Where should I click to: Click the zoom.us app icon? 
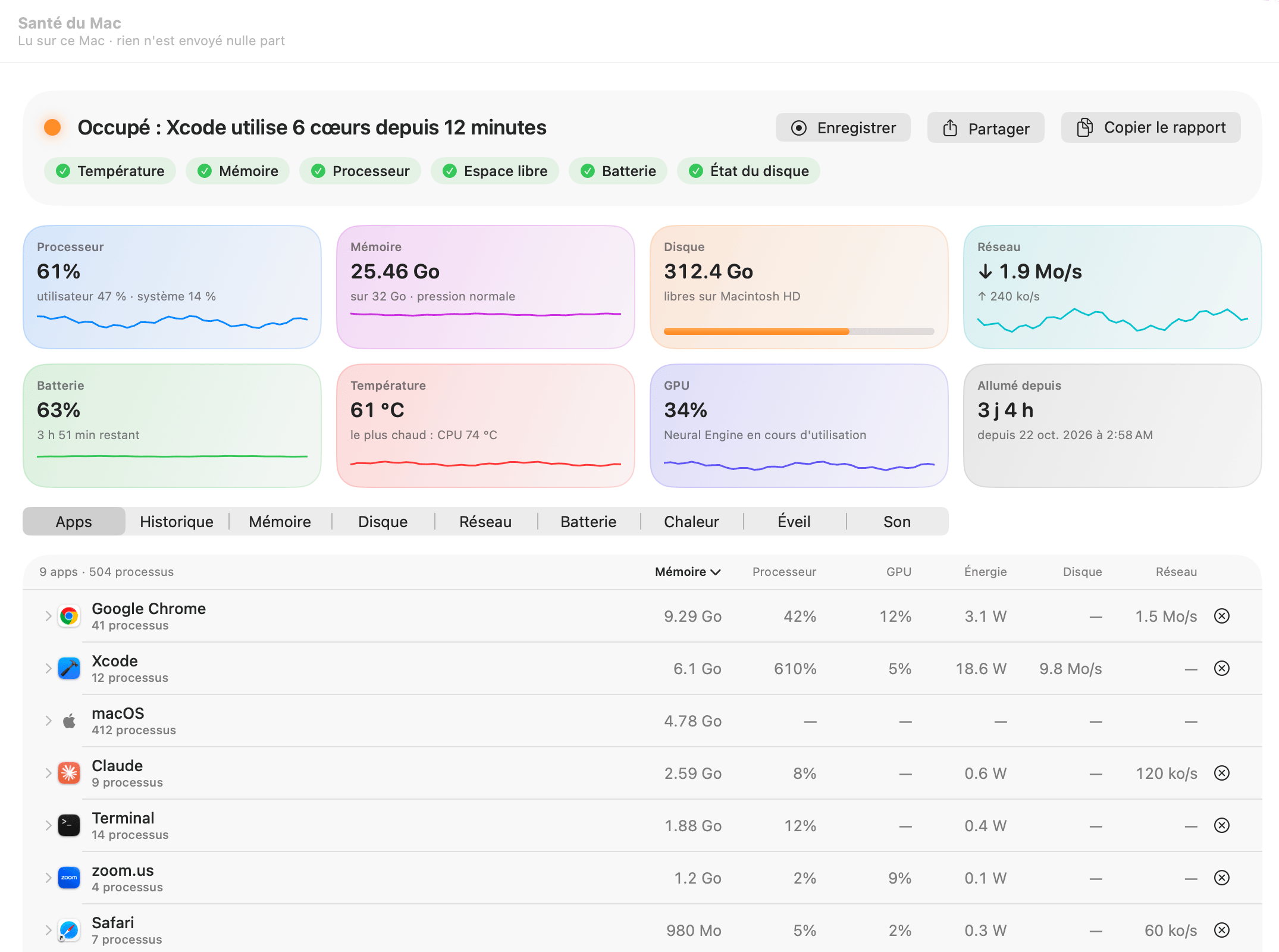pos(69,878)
